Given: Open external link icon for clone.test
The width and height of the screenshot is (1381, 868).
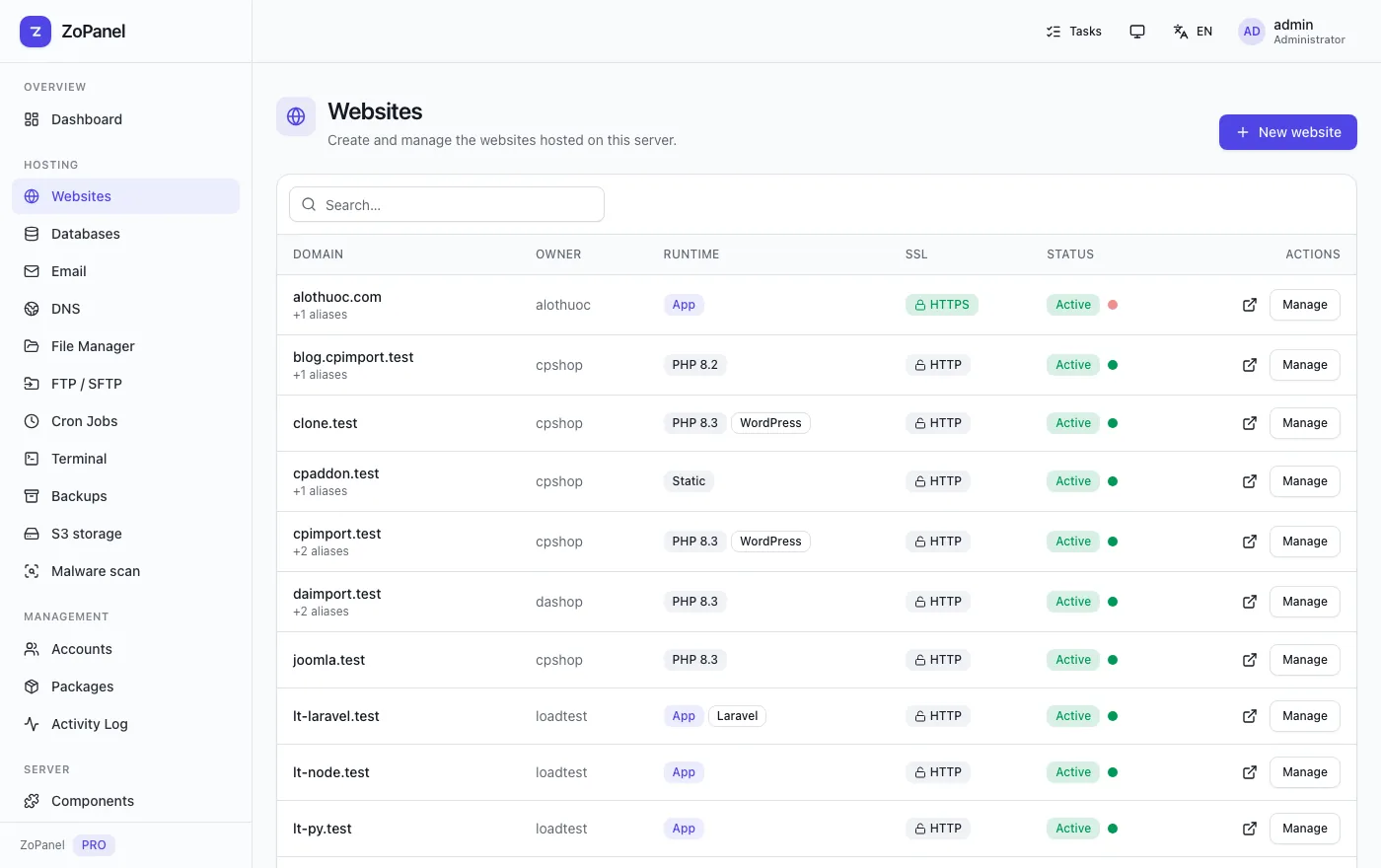Looking at the screenshot, I should [x=1250, y=423].
